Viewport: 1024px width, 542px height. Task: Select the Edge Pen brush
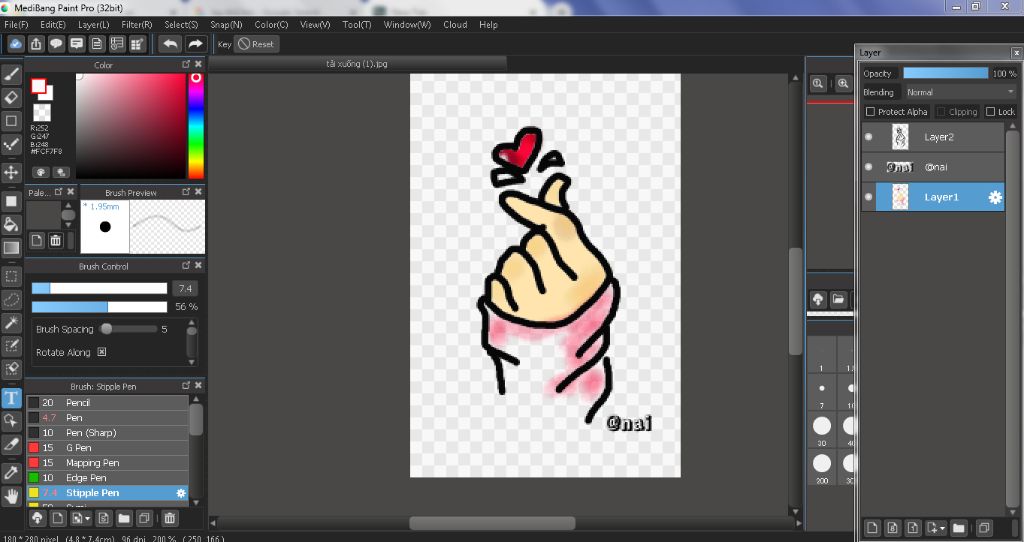[x=108, y=478]
